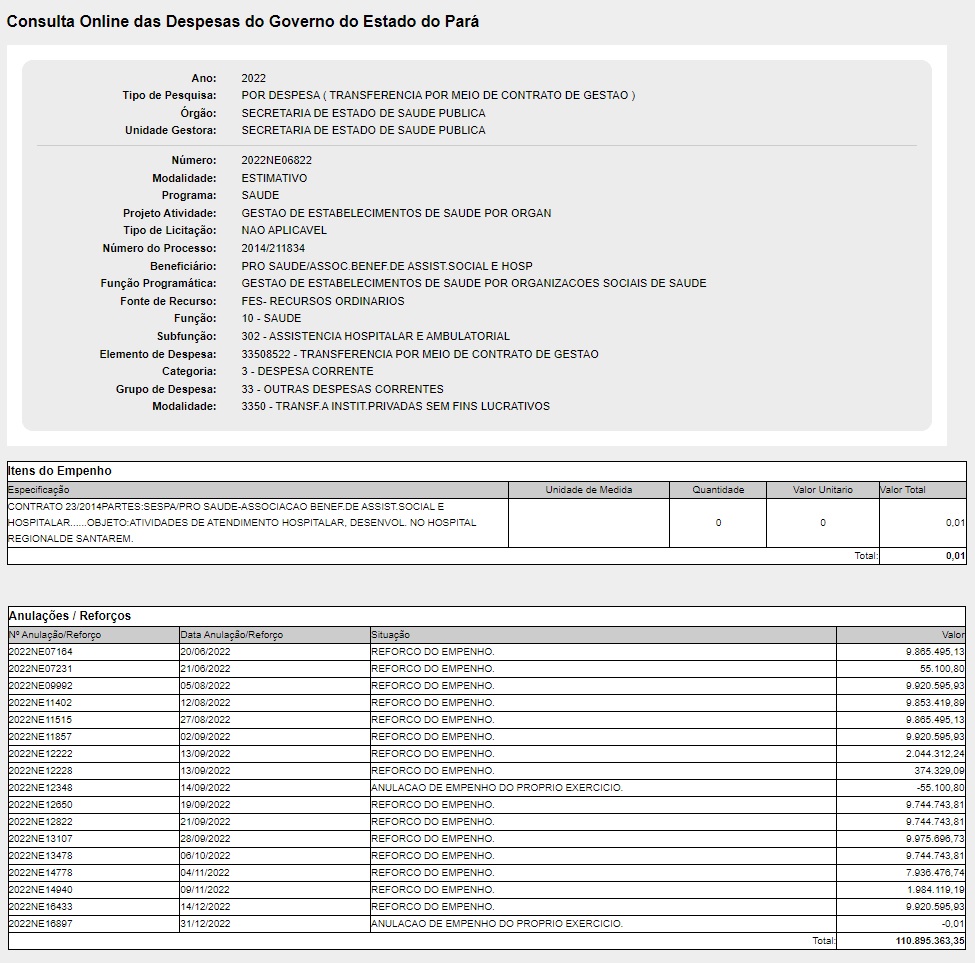Click the 'Anulações / Reforços' section header
975x963 pixels.
(70, 616)
